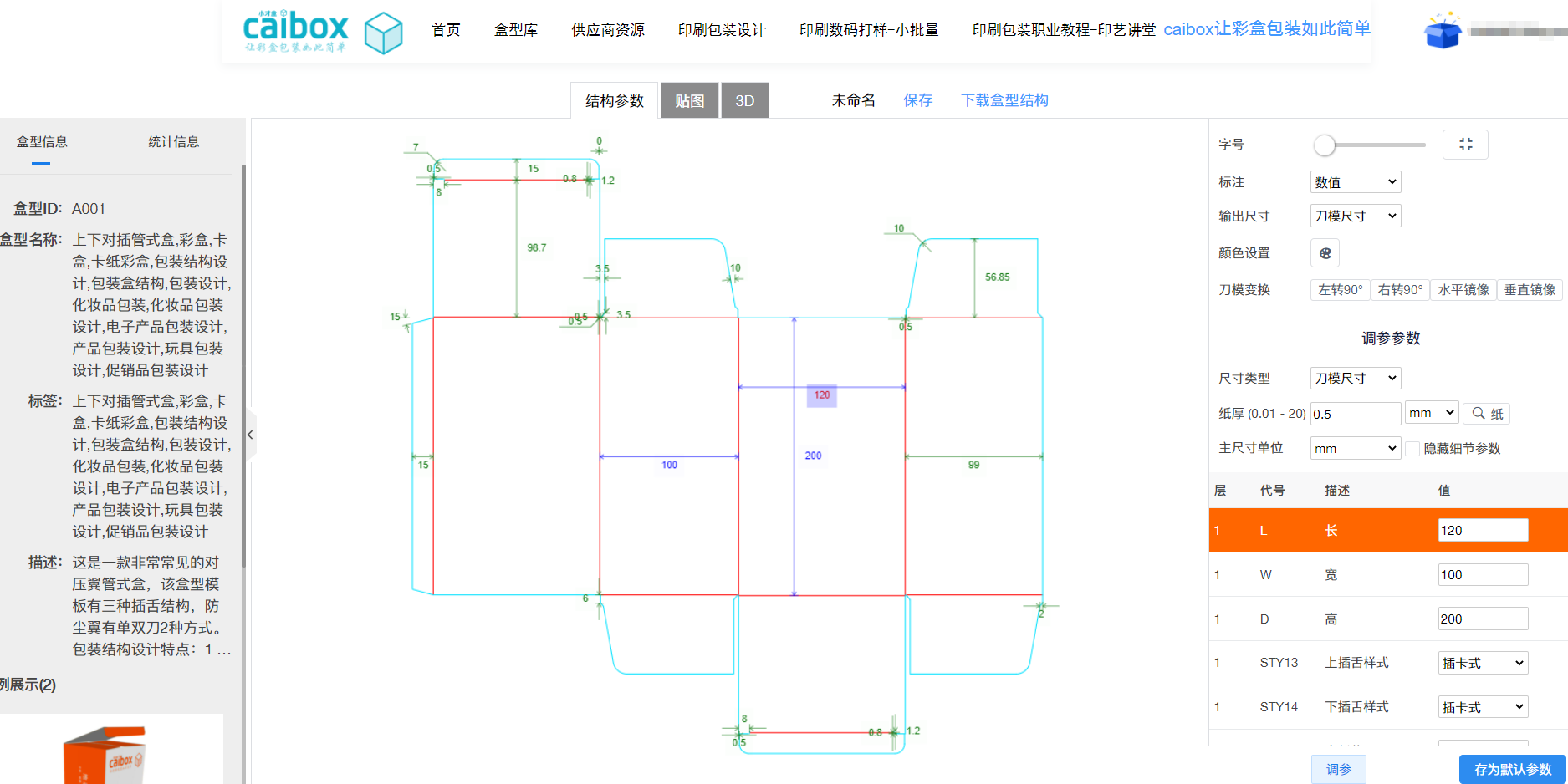Image resolution: width=1568 pixels, height=784 pixels.
Task: Open the 标注 dropdown
Action: (1355, 182)
